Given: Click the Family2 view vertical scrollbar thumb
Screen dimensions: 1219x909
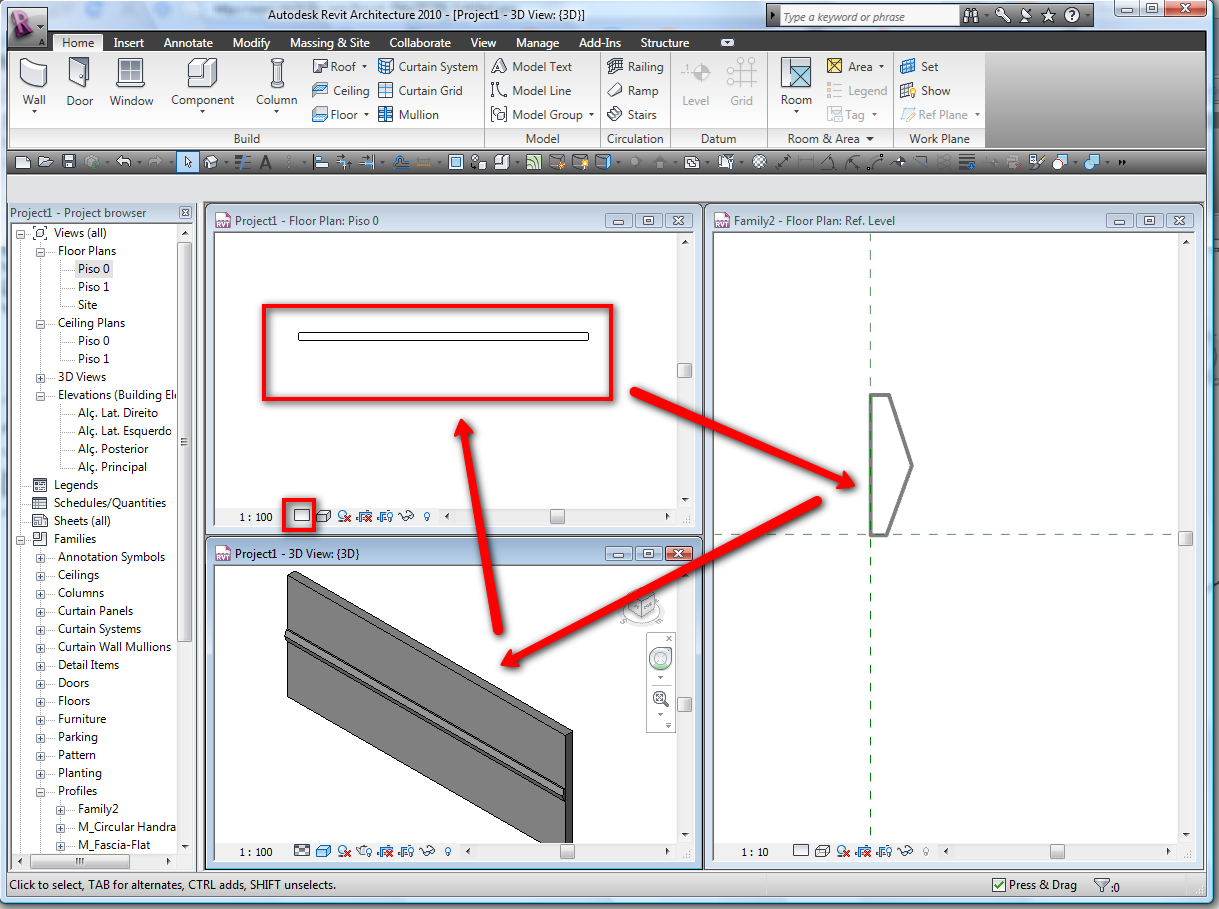Looking at the screenshot, I should (1185, 538).
